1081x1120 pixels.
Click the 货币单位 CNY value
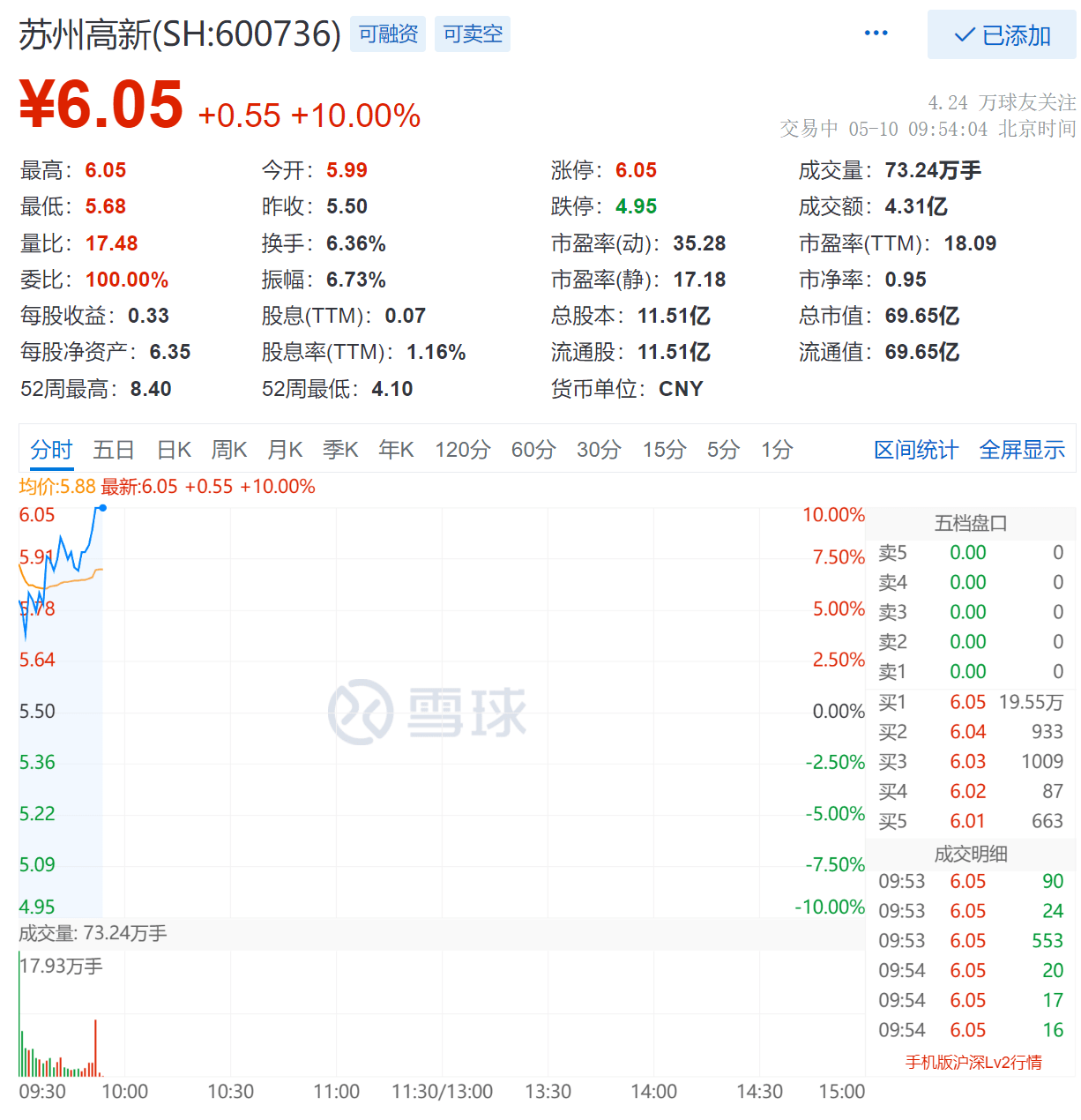click(x=681, y=389)
